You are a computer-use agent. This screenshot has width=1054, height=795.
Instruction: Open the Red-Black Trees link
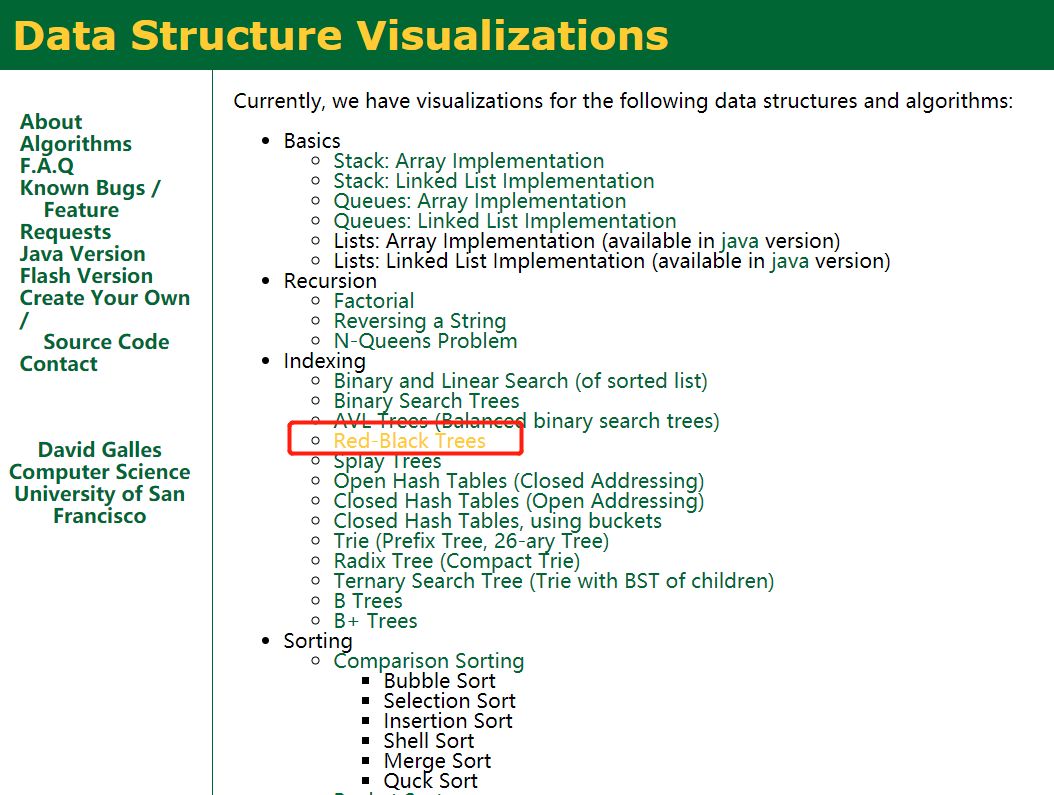(x=409, y=441)
